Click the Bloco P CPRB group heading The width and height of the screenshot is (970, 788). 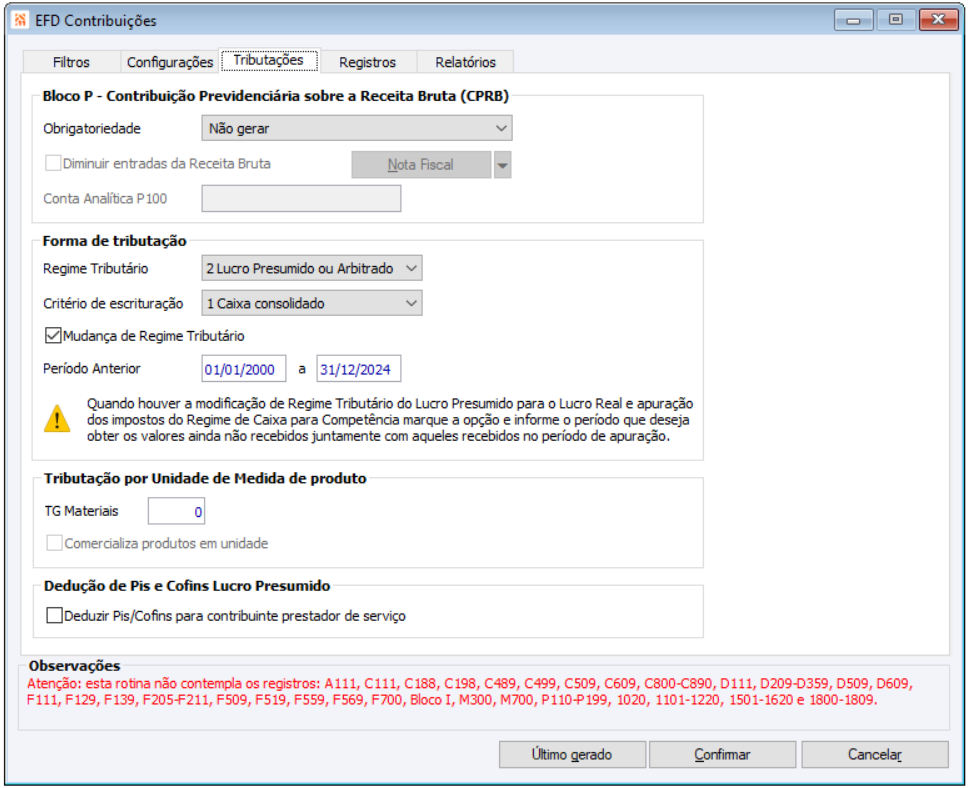coord(275,96)
